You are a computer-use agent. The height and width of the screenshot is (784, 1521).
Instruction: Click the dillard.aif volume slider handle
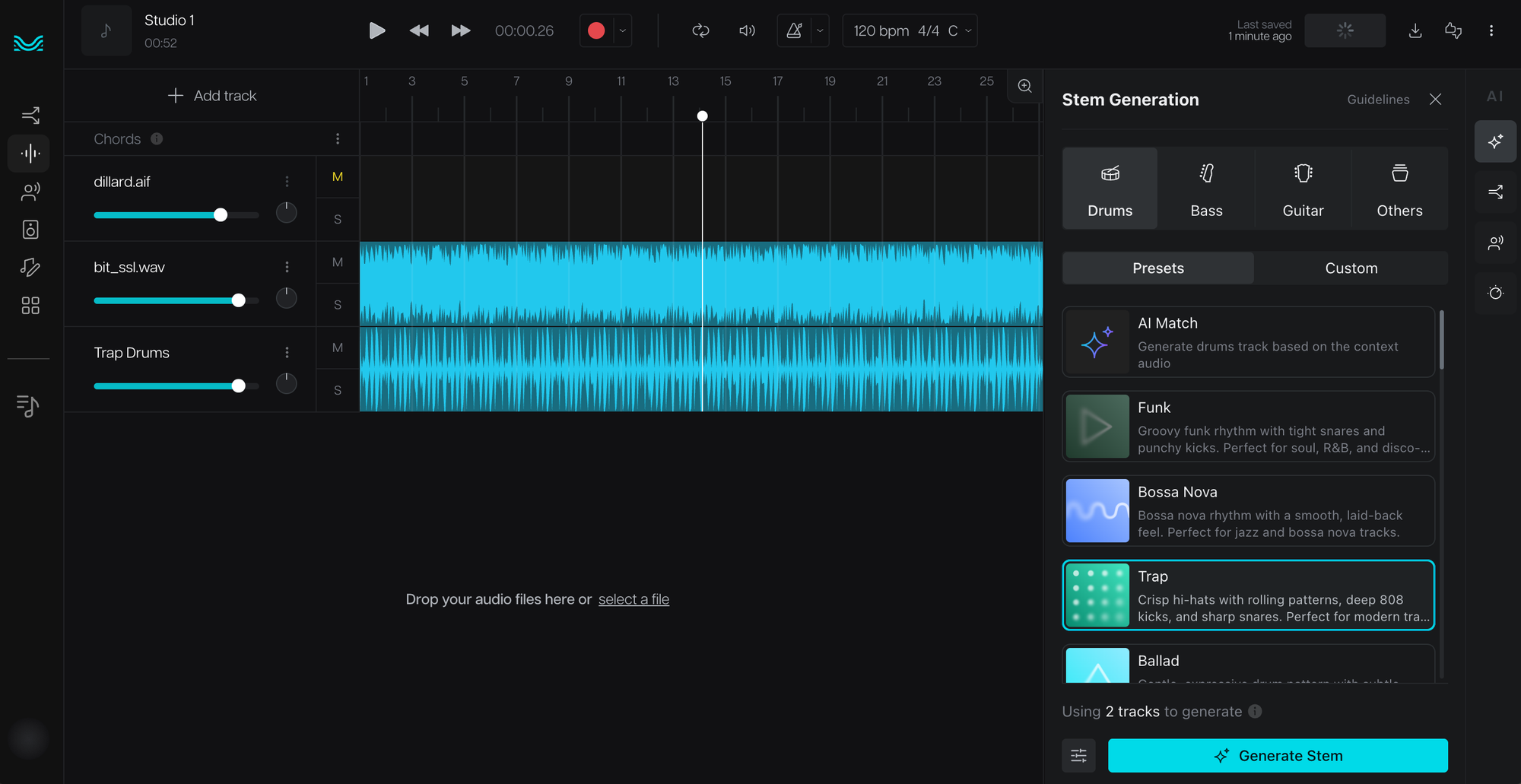point(221,215)
